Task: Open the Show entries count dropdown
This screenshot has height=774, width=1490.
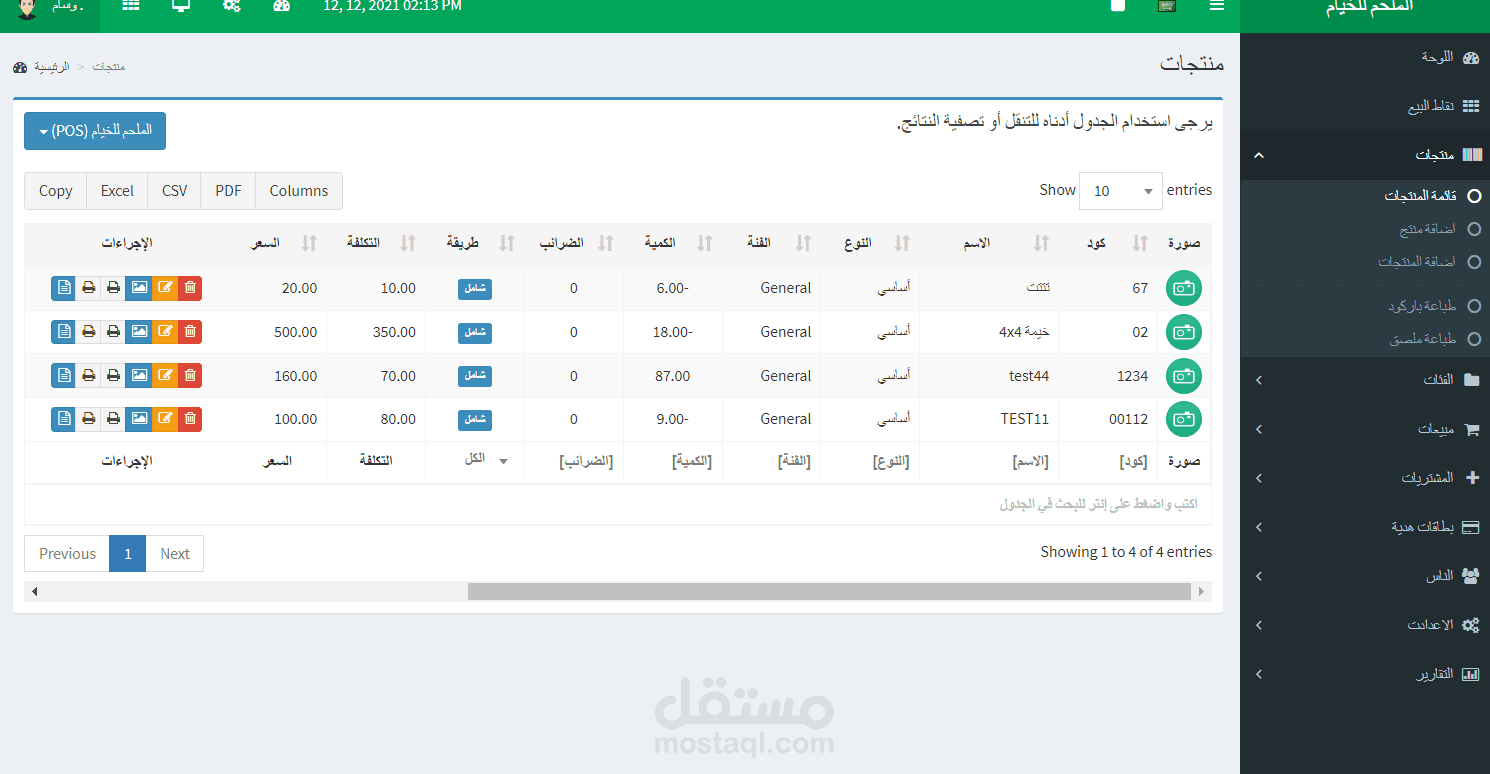Action: point(1121,191)
